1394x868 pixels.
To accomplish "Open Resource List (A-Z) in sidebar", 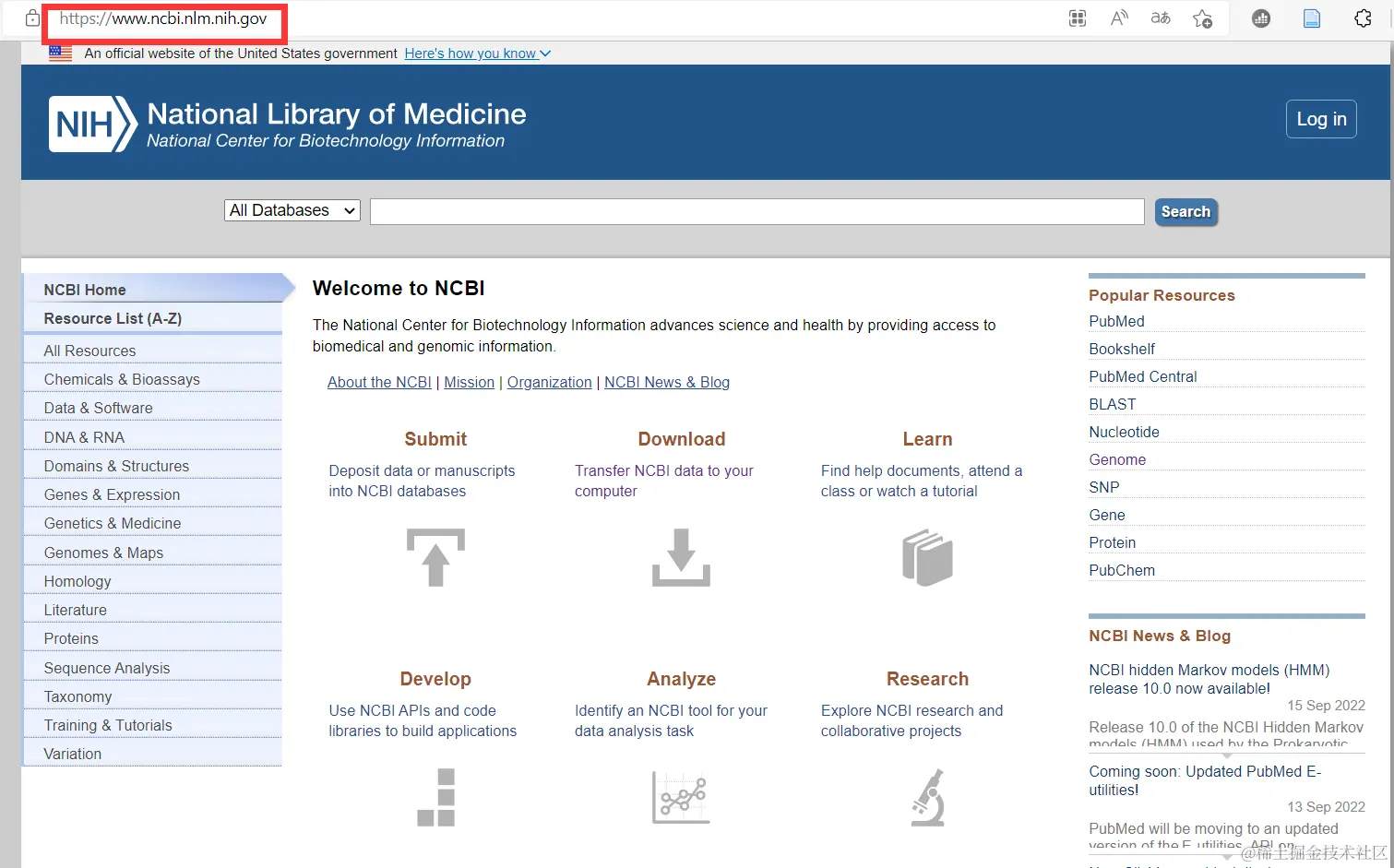I will coord(152,318).
